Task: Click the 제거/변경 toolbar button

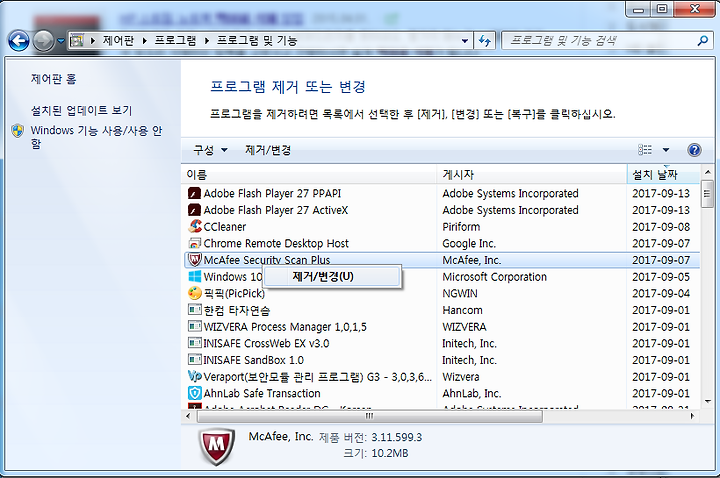Action: pos(268,150)
